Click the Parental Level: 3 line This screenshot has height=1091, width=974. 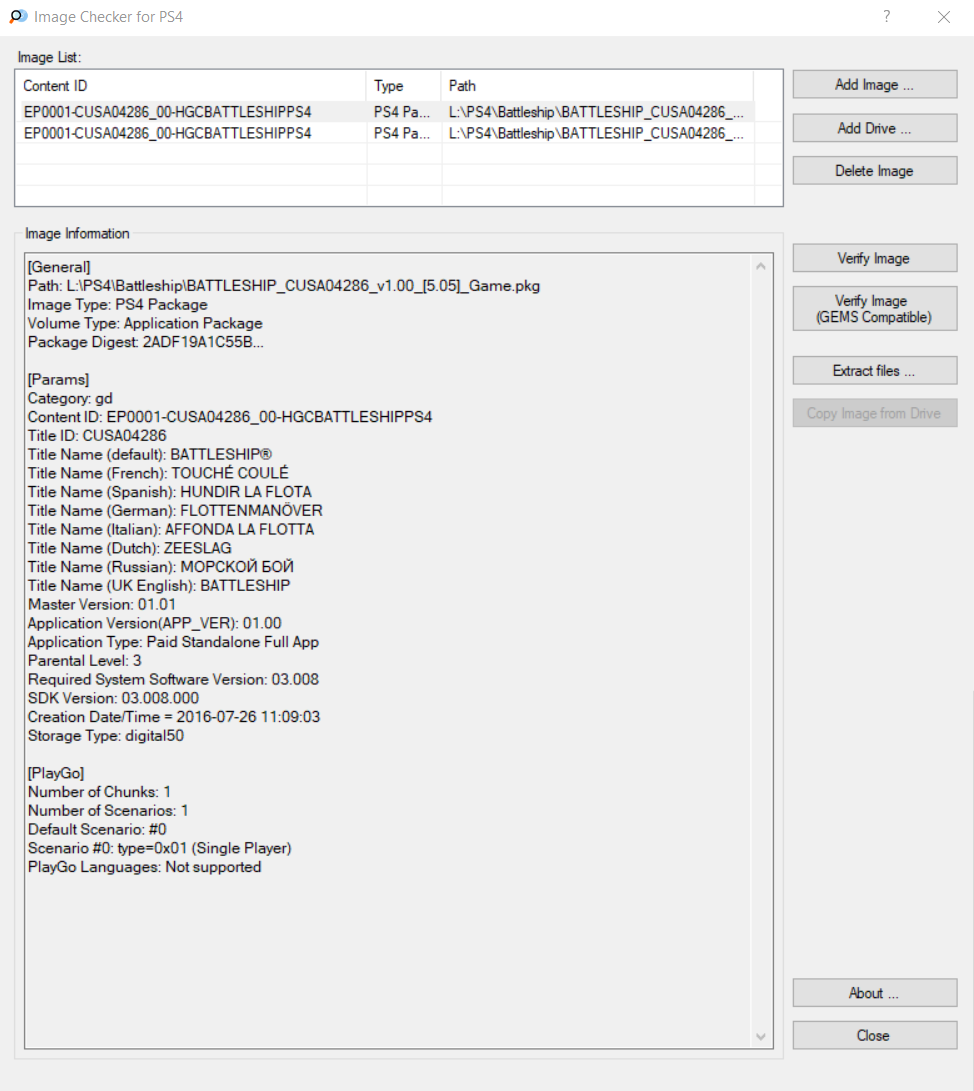[84, 661]
